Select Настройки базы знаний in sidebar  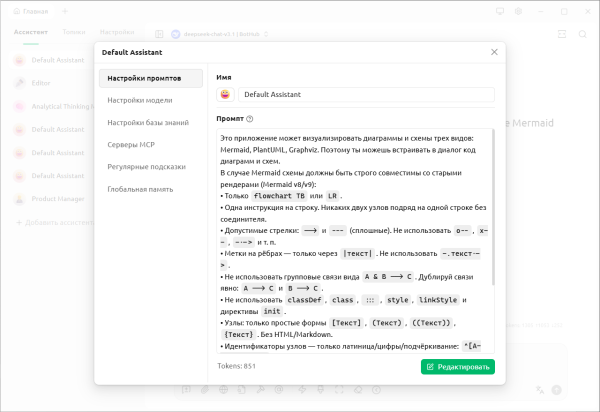[x=148, y=122]
